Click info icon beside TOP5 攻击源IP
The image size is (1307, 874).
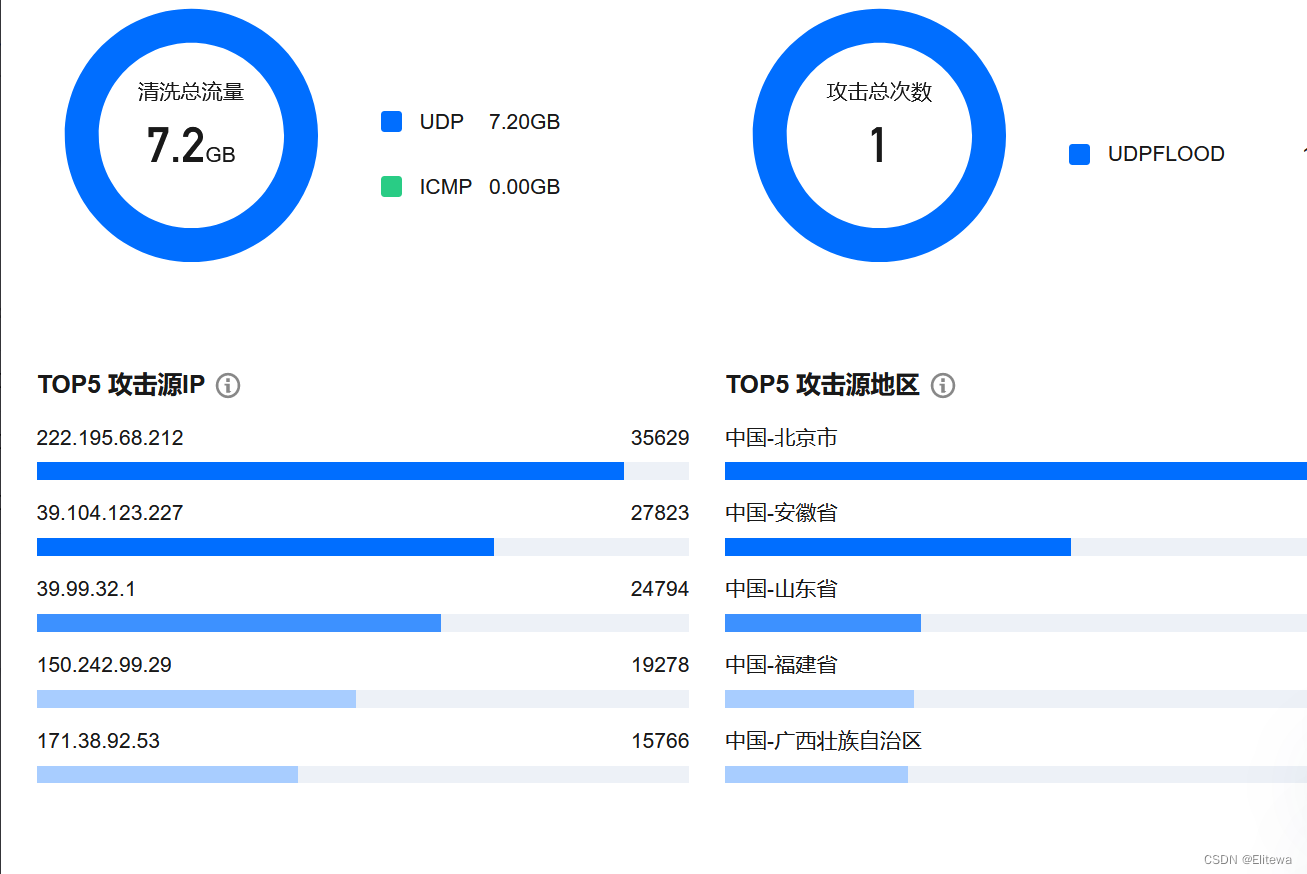(x=228, y=386)
